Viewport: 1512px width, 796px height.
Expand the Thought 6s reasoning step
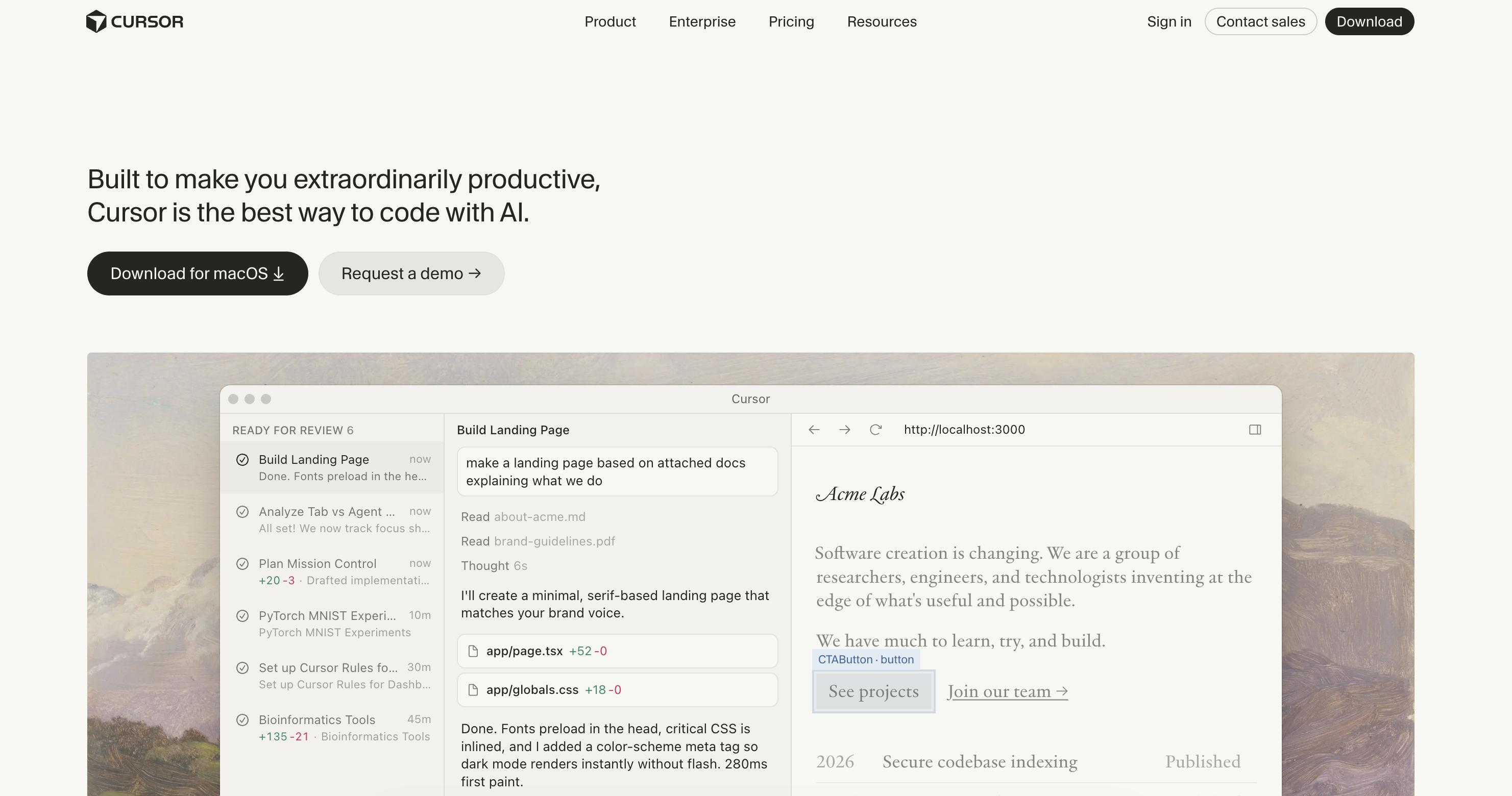tap(494, 565)
